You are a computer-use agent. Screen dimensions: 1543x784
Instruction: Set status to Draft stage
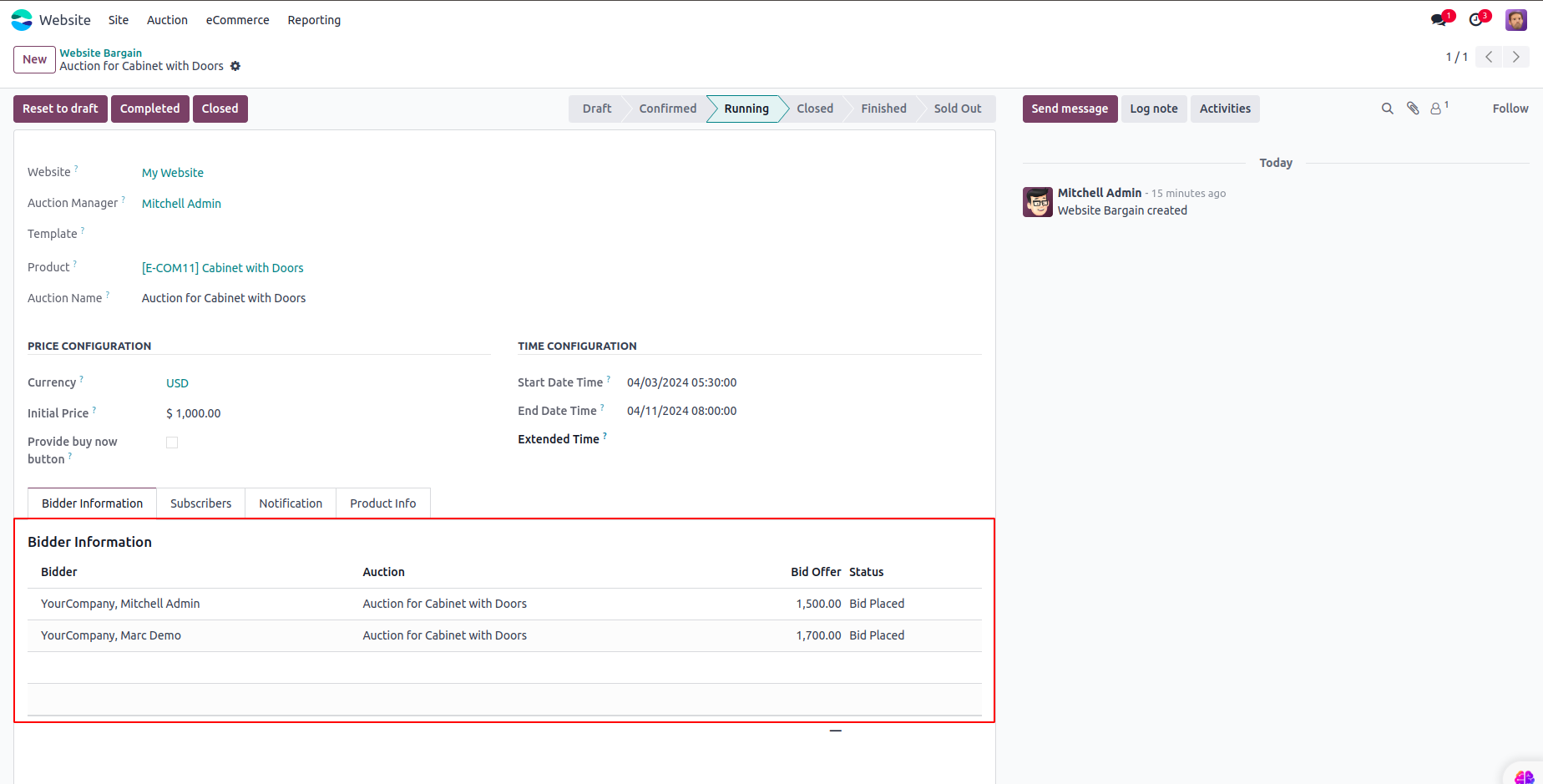pyautogui.click(x=597, y=109)
